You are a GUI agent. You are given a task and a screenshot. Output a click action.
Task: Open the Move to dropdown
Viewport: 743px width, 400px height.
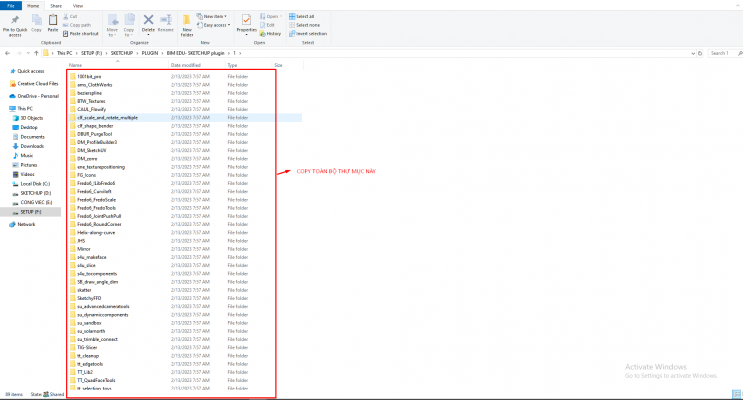(111, 22)
